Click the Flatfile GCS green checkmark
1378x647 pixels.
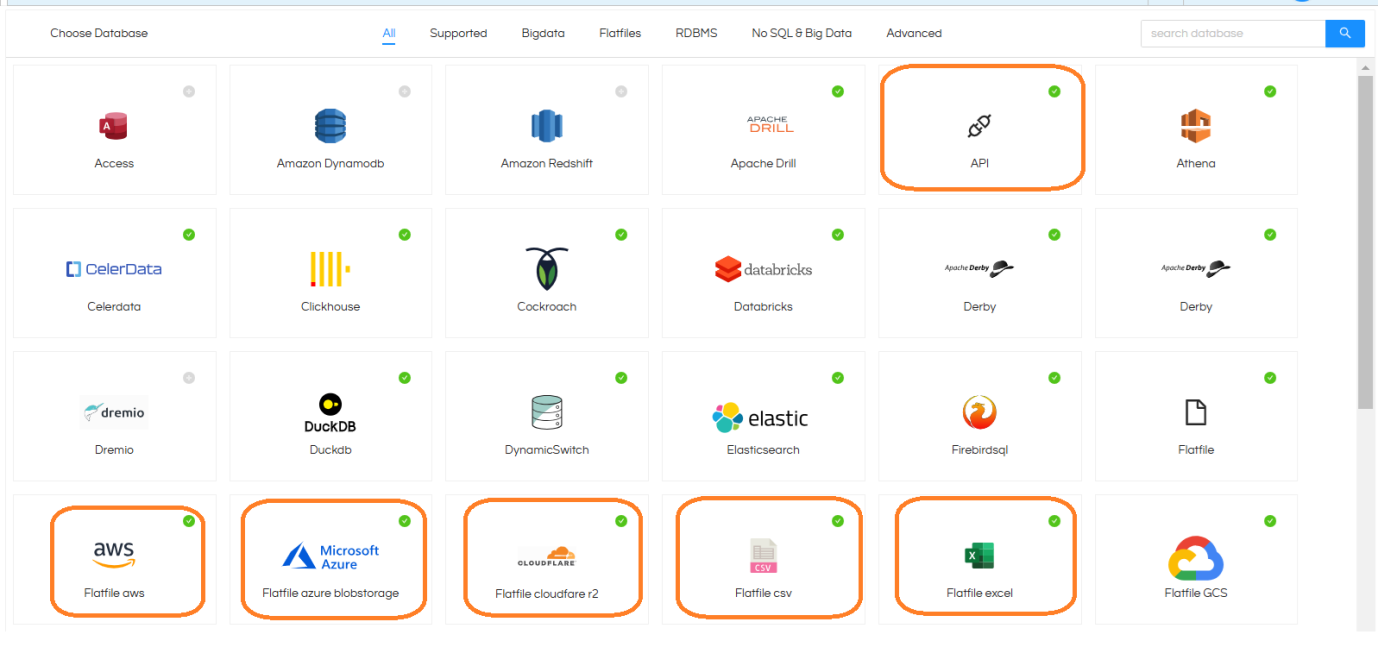[x=1270, y=521]
